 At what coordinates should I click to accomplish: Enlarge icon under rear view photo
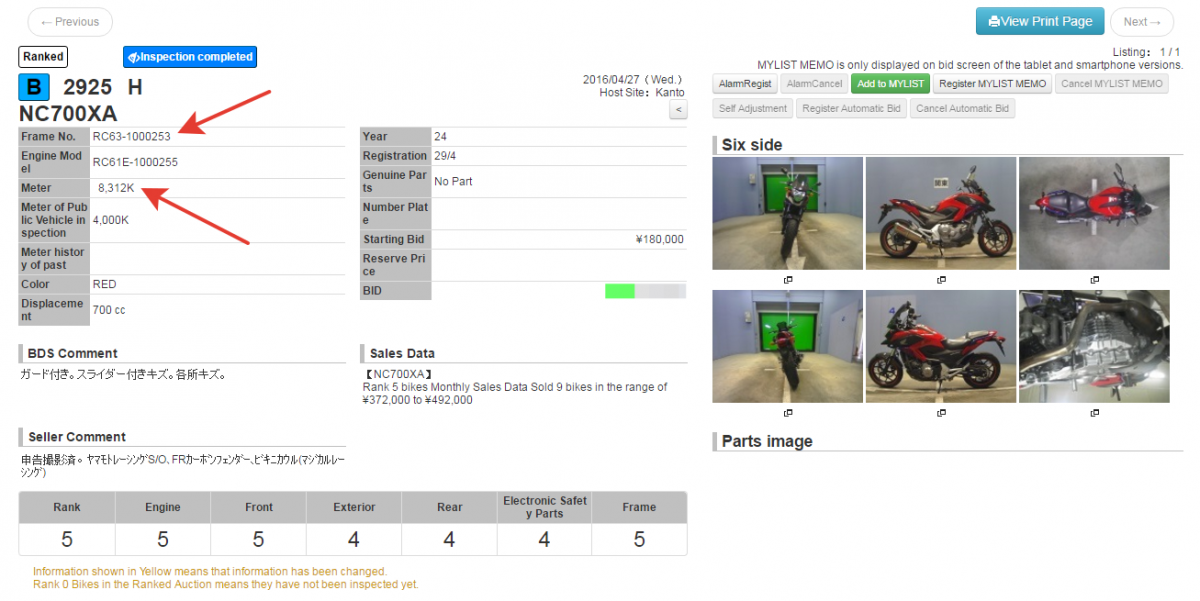click(x=788, y=412)
